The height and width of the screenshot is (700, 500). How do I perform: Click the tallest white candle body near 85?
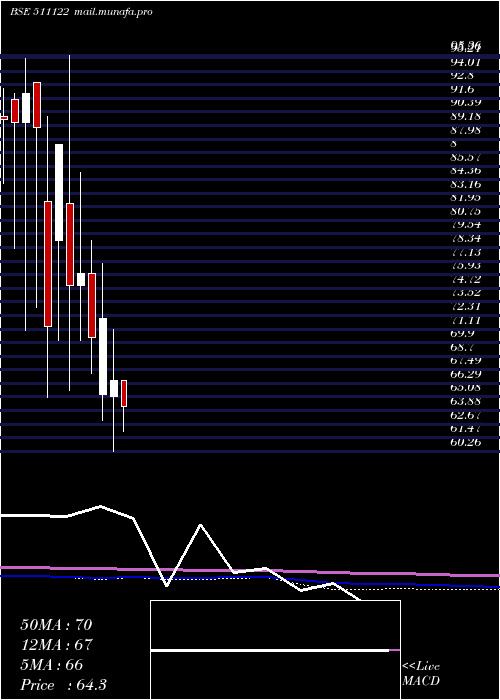[x=59, y=192]
